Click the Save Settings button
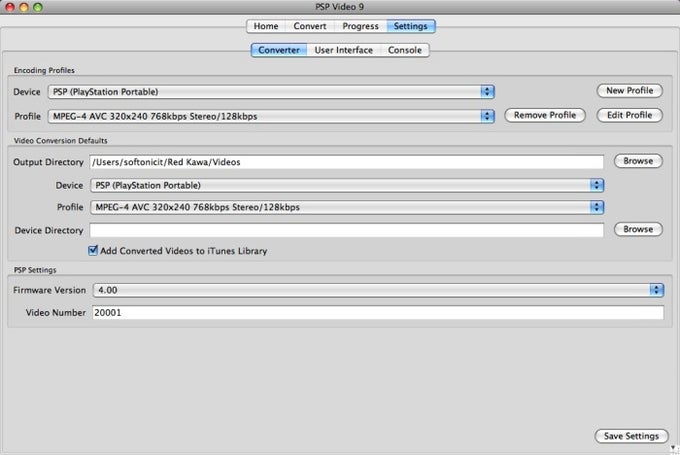680x455 pixels. tap(631, 436)
